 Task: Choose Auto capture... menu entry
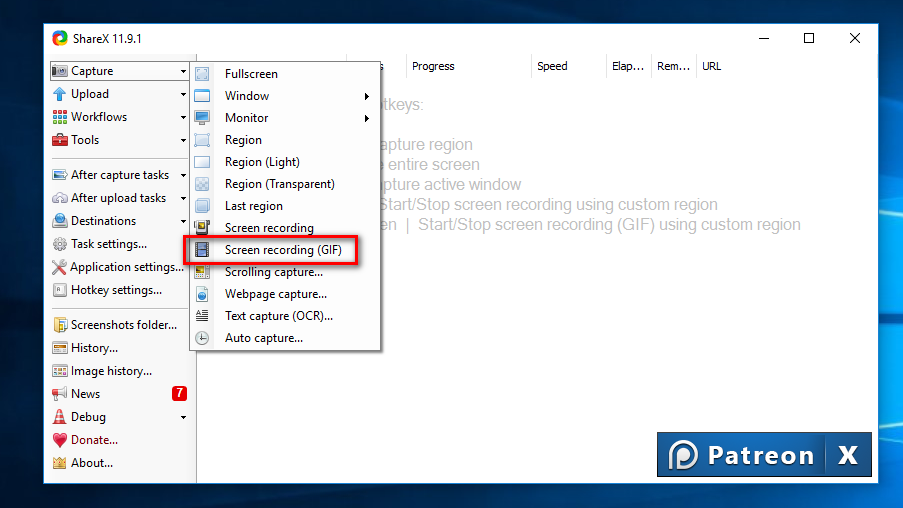285,338
